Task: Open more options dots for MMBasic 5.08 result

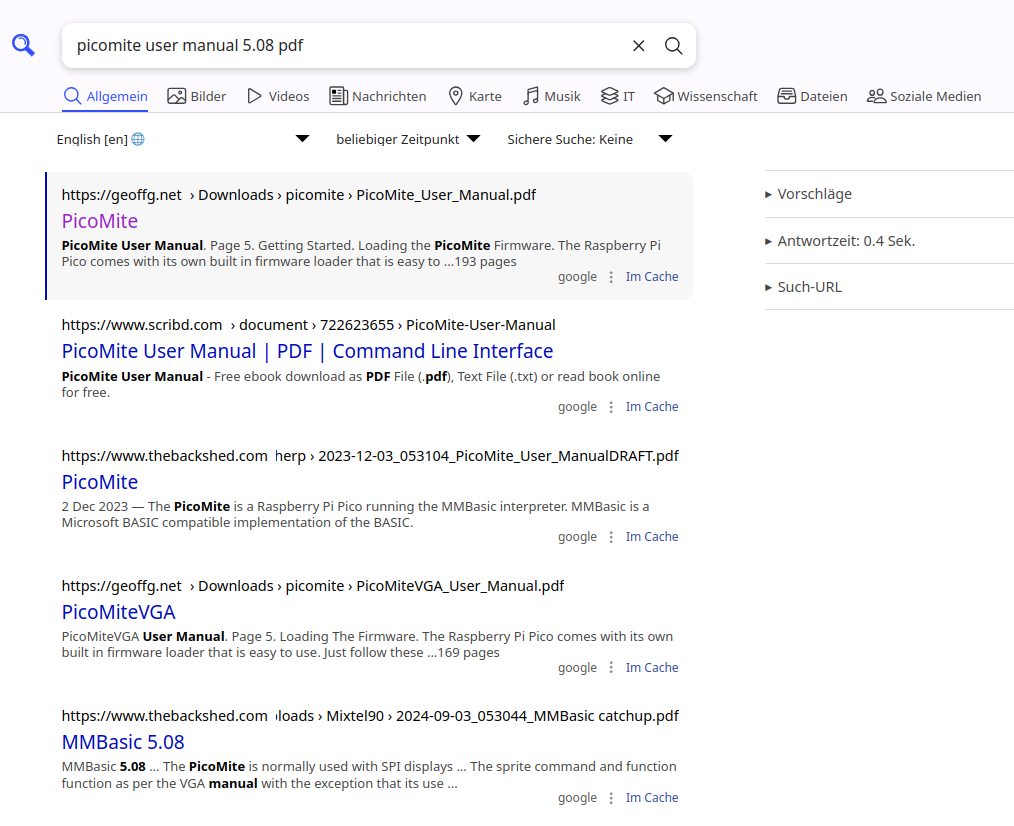Action: point(611,798)
